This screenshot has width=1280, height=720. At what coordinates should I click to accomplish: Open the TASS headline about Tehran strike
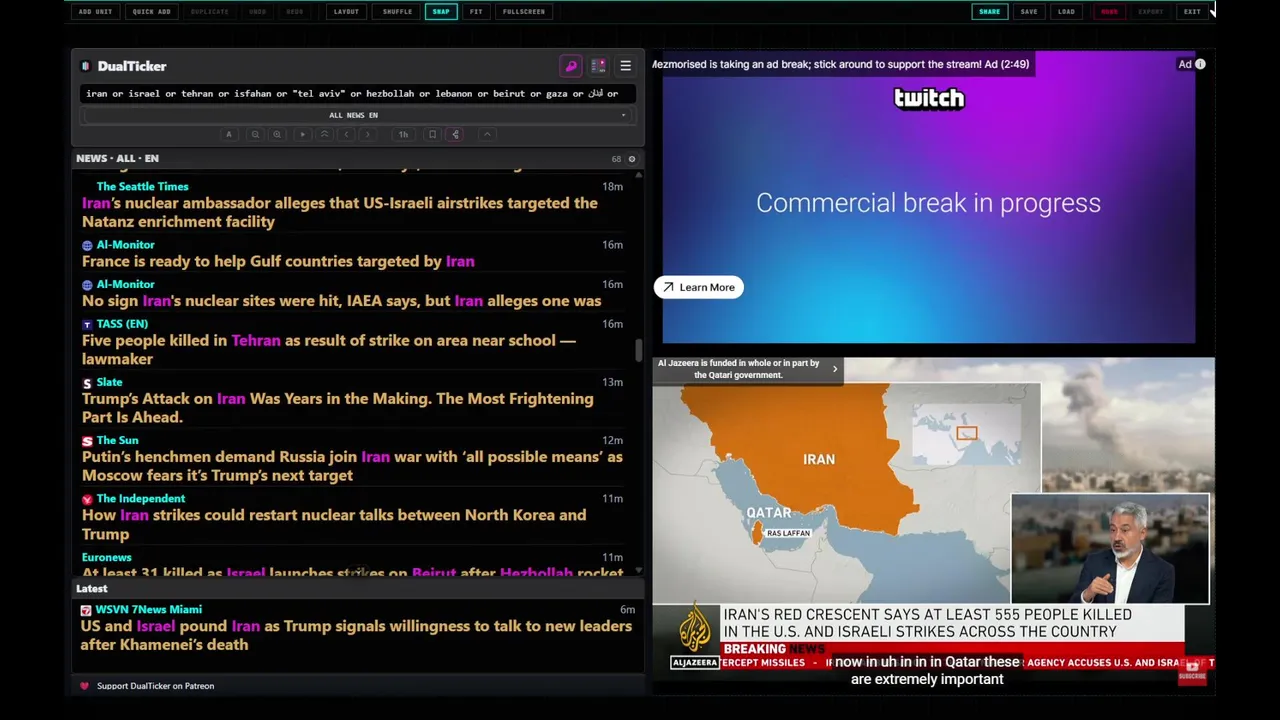pyautogui.click(x=329, y=349)
